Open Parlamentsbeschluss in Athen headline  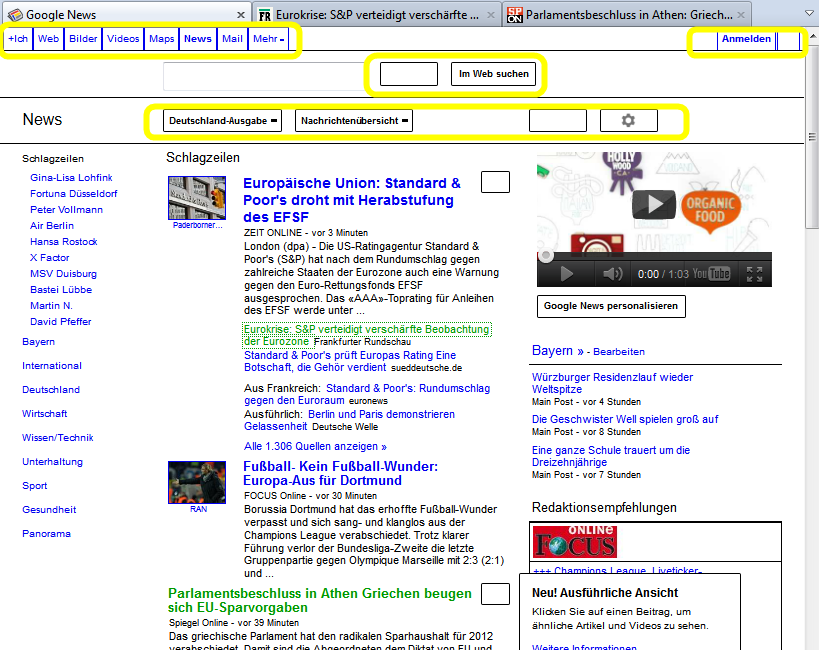320,600
